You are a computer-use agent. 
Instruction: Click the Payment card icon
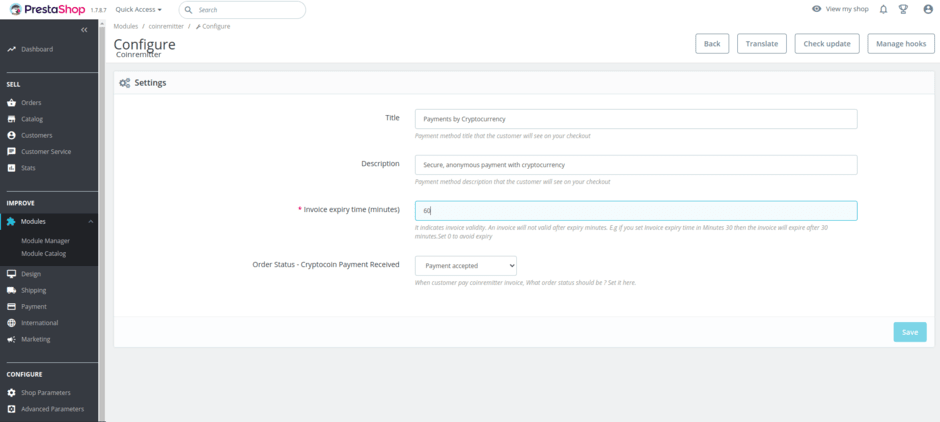[11, 306]
